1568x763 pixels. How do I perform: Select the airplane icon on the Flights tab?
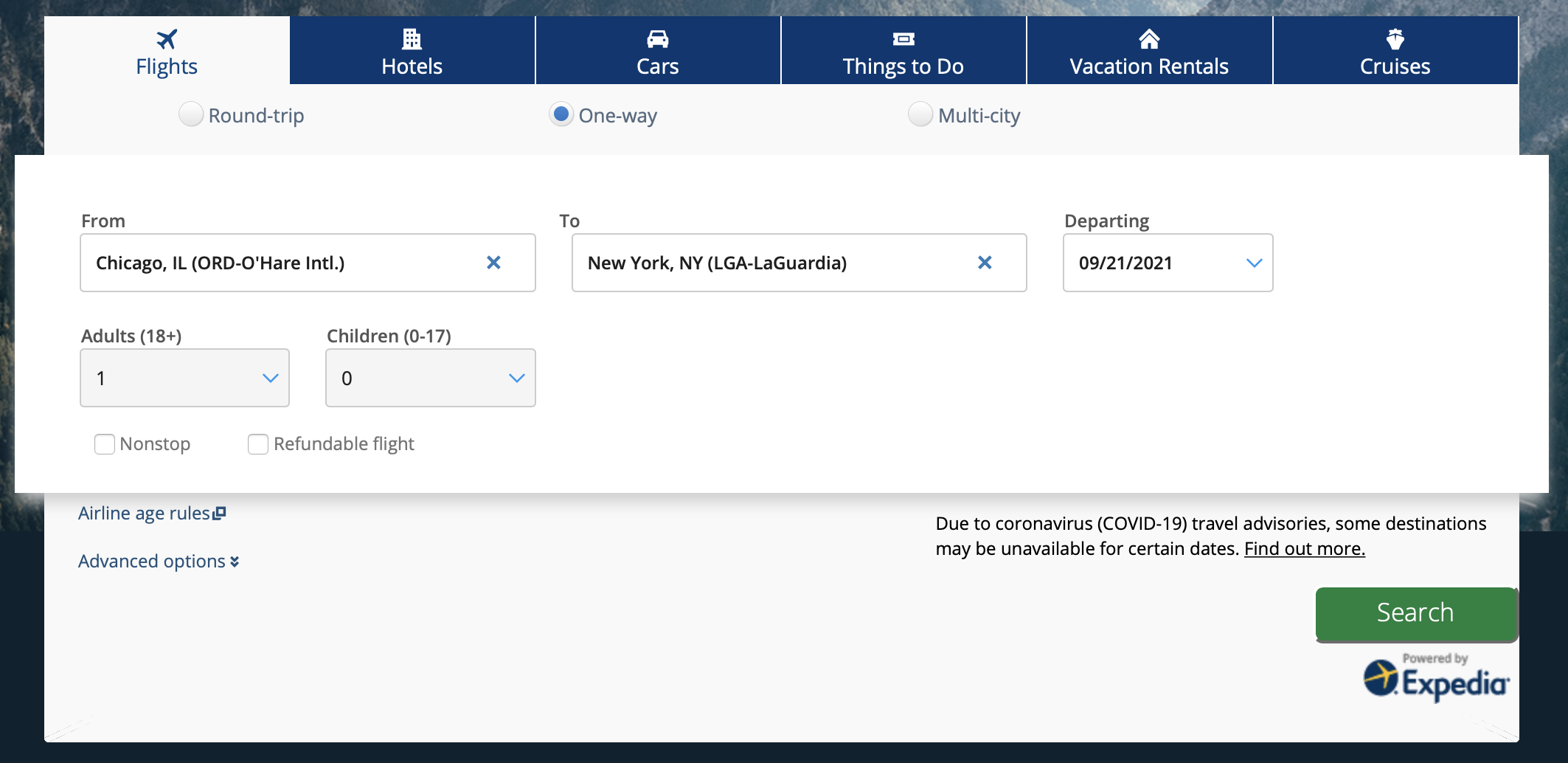(x=167, y=38)
